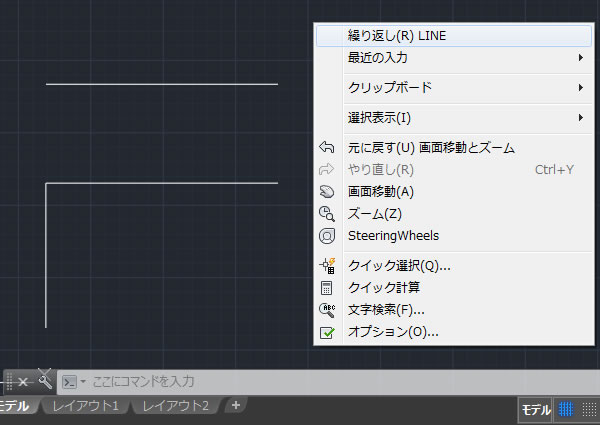Click the zoom magnifier icon
600x425 pixels.
(x=326, y=214)
